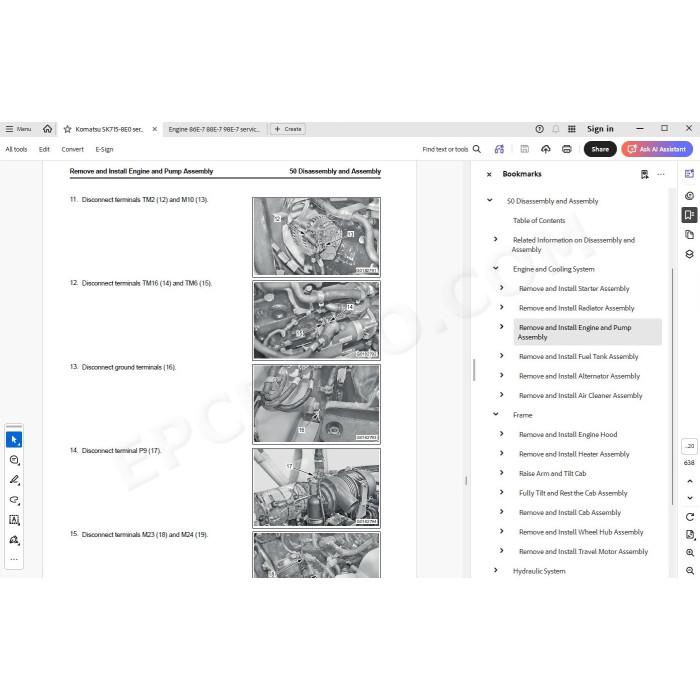Open page thumbnails icon in right rail
This screenshot has height=700, width=700.
point(689,235)
